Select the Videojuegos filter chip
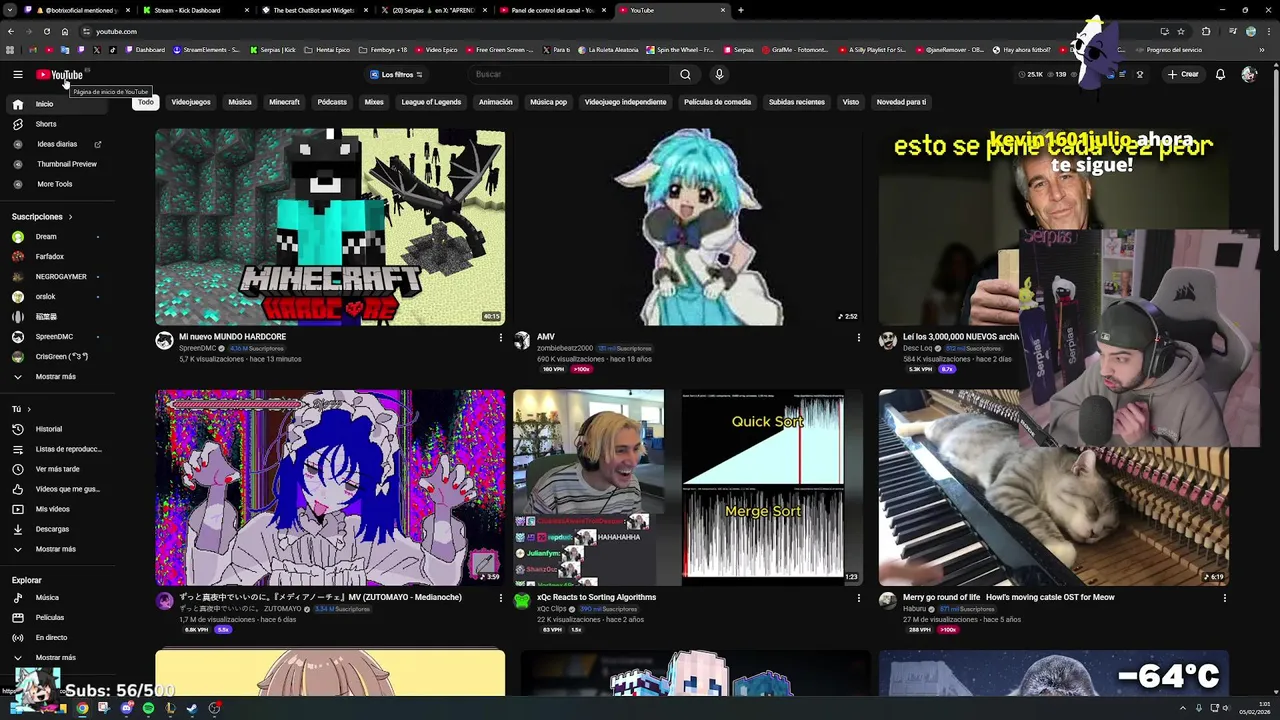The height and width of the screenshot is (720, 1280). [x=191, y=102]
